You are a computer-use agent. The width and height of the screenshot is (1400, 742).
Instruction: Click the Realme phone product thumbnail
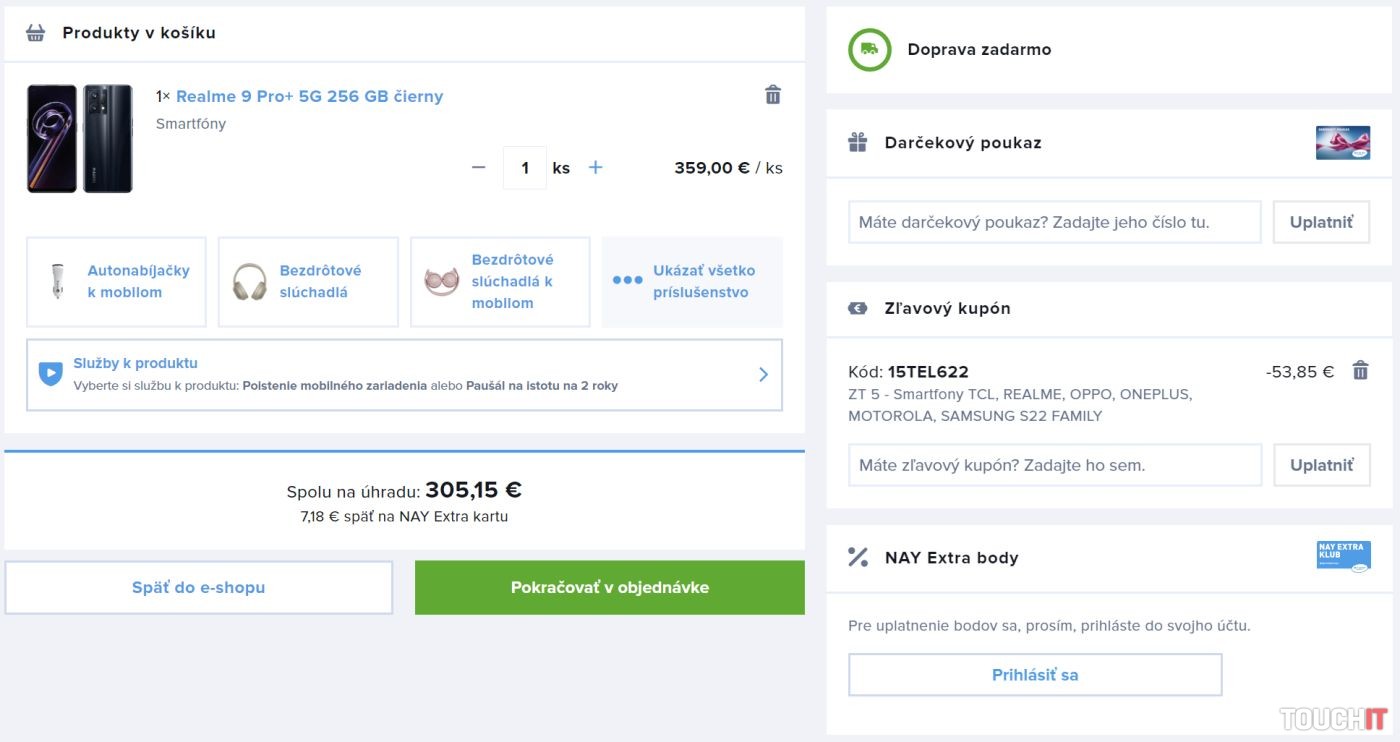click(x=80, y=138)
